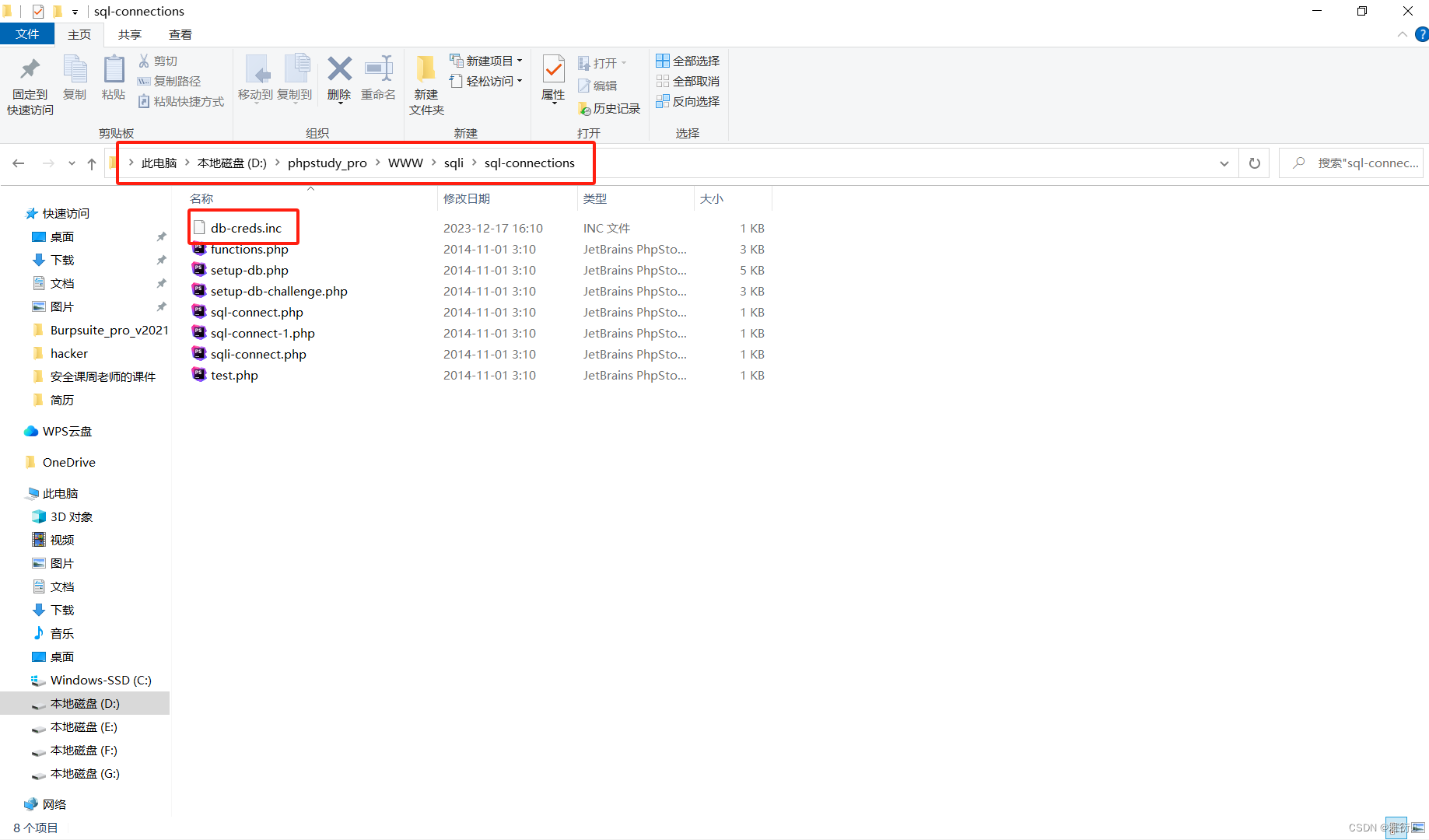This screenshot has height=840, width=1429.
Task: Click the Move To icon
Action: tap(257, 68)
